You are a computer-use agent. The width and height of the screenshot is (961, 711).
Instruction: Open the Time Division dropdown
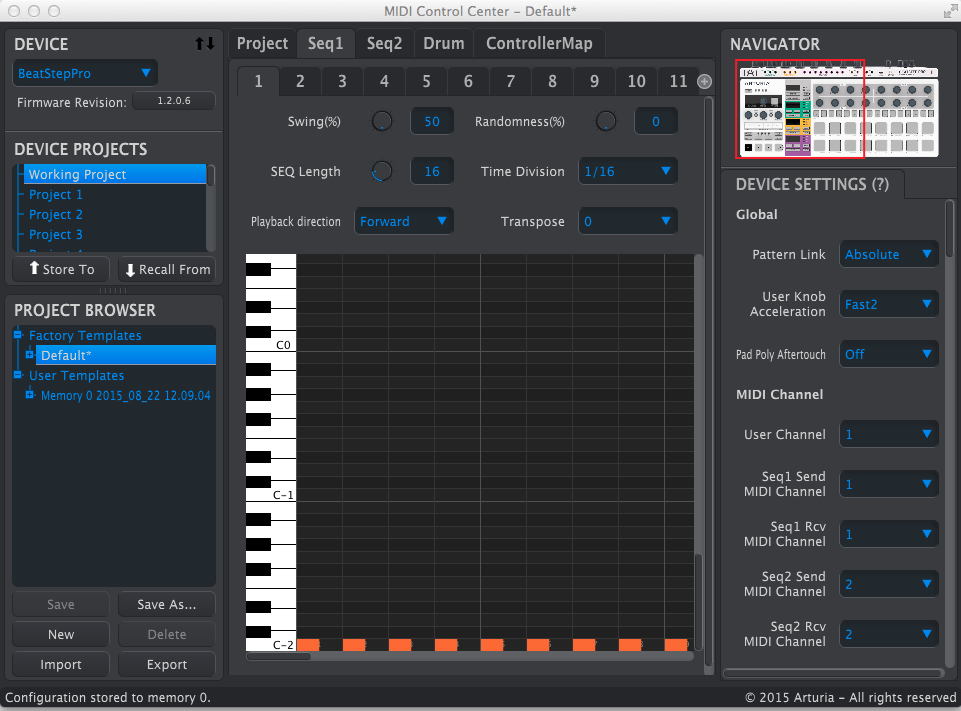(x=627, y=171)
